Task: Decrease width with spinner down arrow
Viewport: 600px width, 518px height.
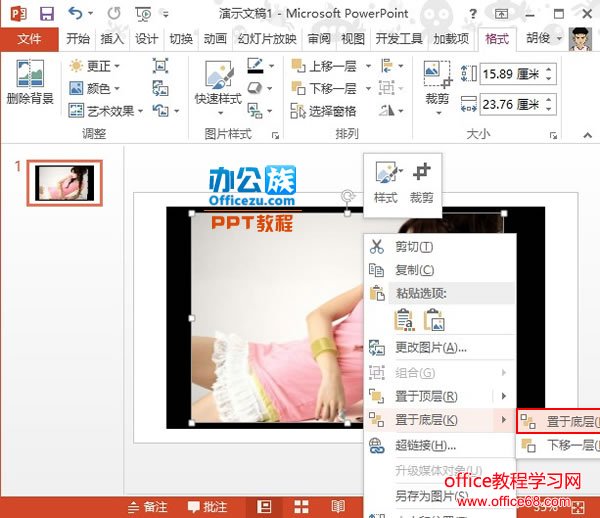Action: tap(549, 109)
